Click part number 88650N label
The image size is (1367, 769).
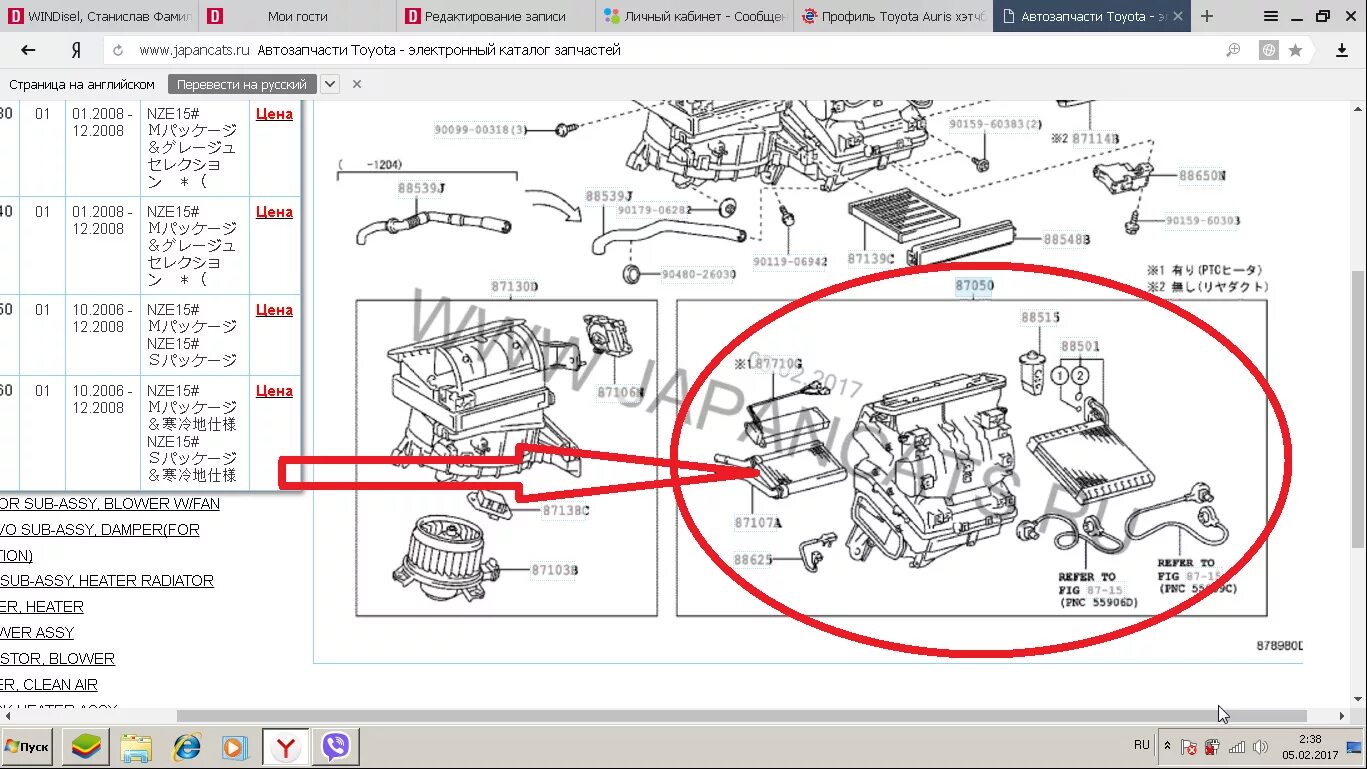coord(1203,176)
